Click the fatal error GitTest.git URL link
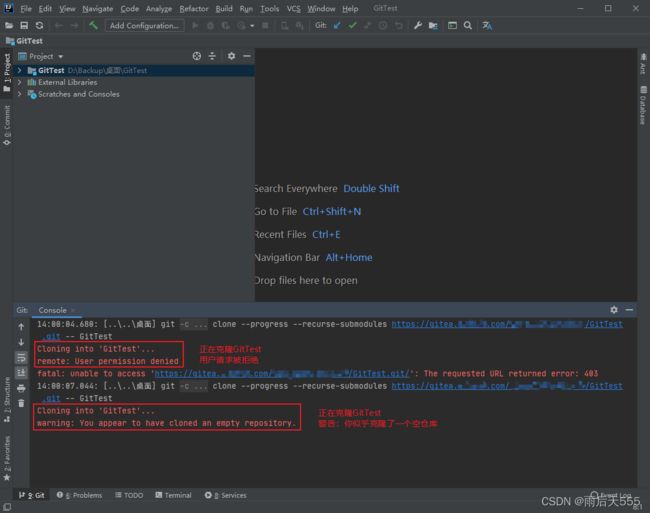The image size is (650, 513). (x=281, y=374)
